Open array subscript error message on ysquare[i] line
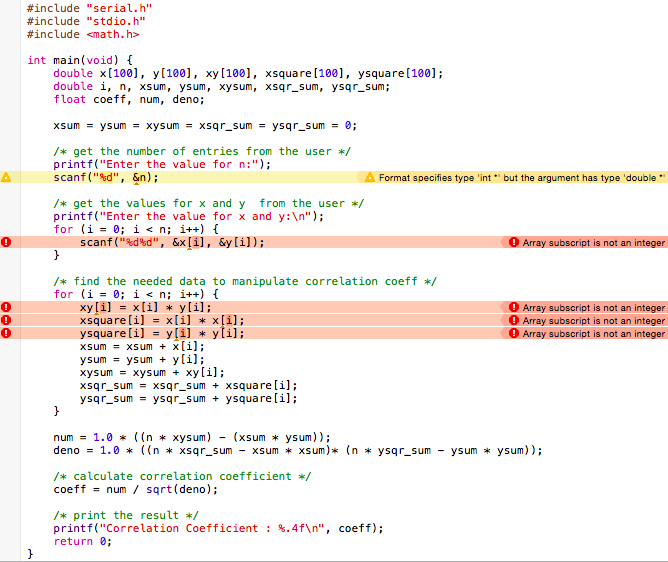Image resolution: width=668 pixels, height=562 pixels. pyautogui.click(x=593, y=334)
